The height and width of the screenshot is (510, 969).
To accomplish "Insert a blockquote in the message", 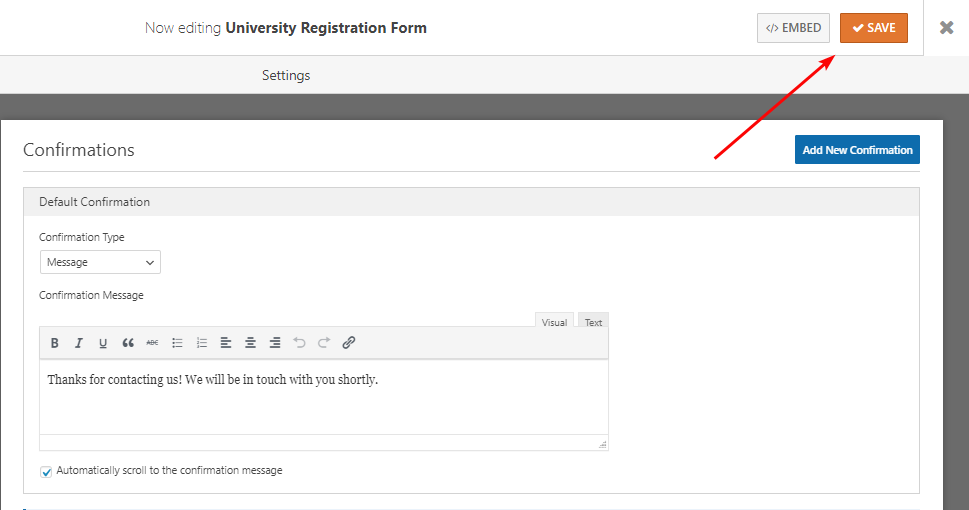I will tap(128, 343).
